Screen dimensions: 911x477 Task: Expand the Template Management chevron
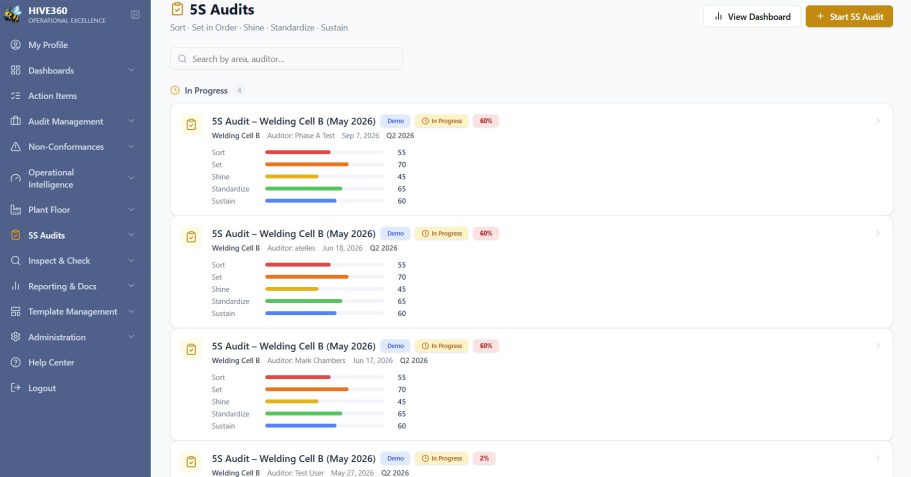point(131,312)
